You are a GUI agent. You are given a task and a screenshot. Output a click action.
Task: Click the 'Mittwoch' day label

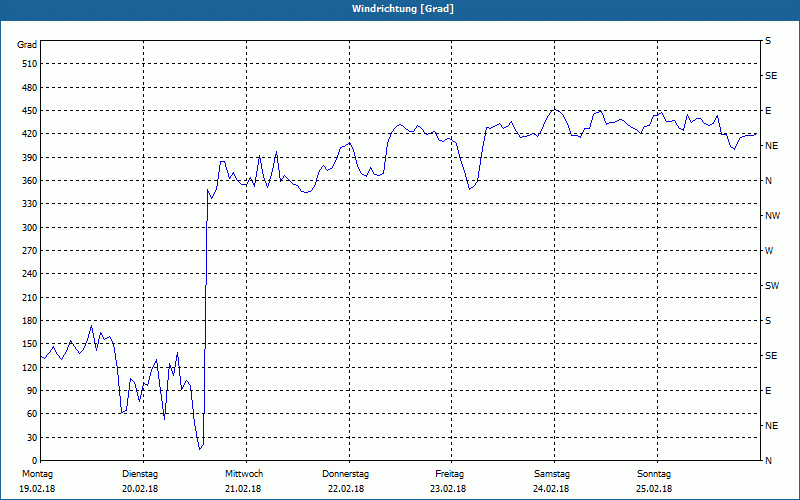(x=244, y=474)
